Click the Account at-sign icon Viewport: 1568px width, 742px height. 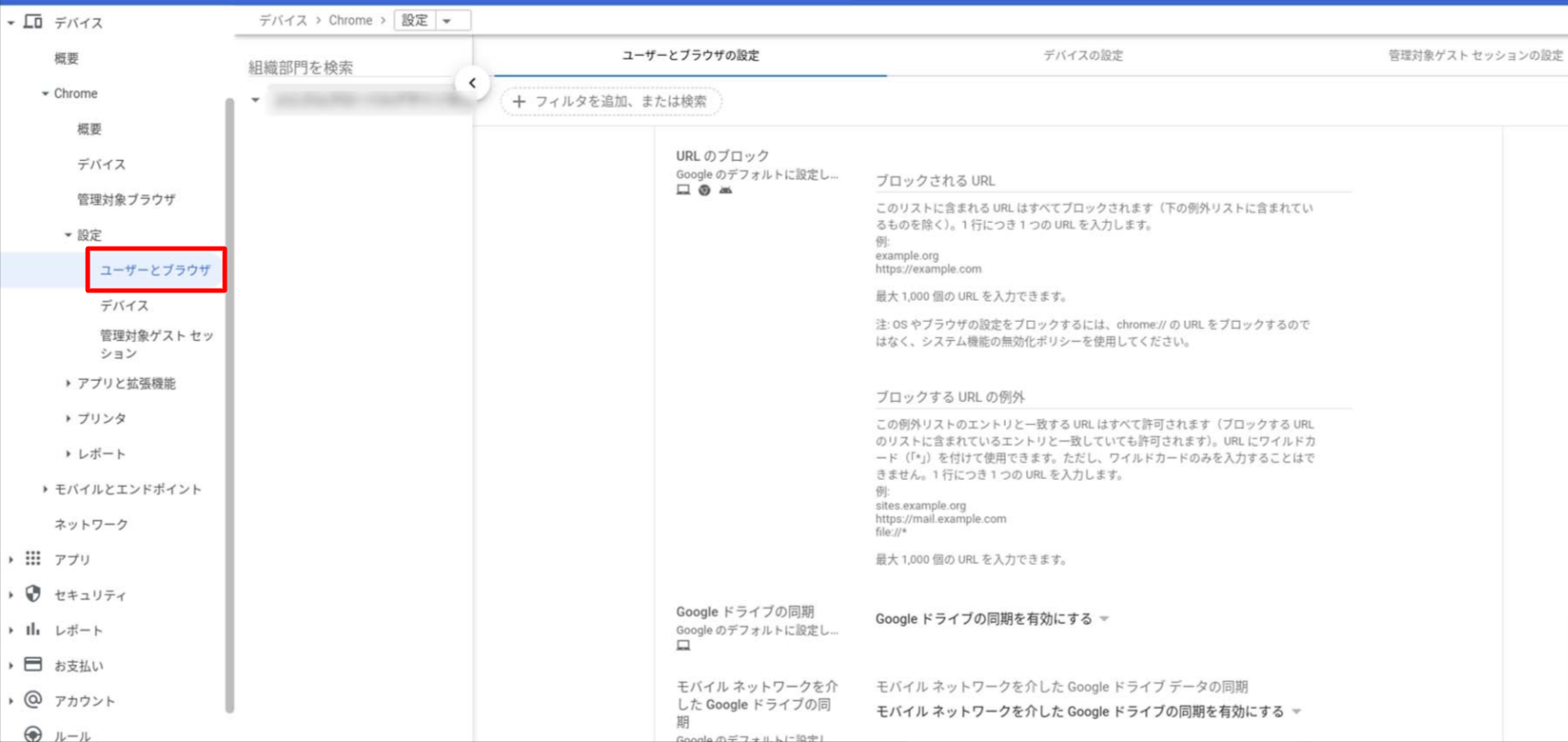[x=33, y=700]
